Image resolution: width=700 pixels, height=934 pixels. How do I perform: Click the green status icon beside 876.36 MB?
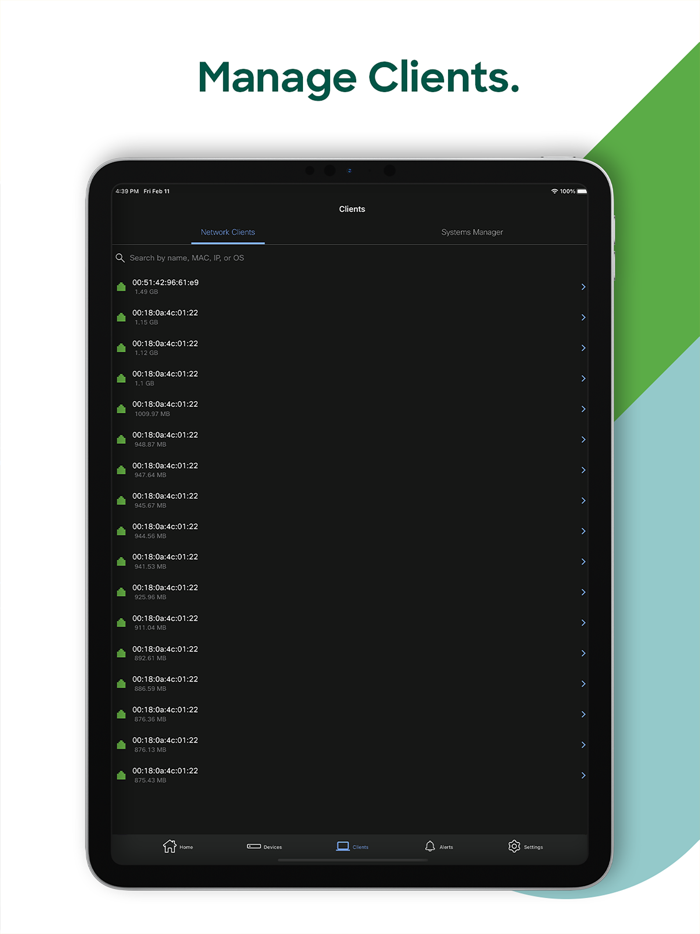(121, 714)
